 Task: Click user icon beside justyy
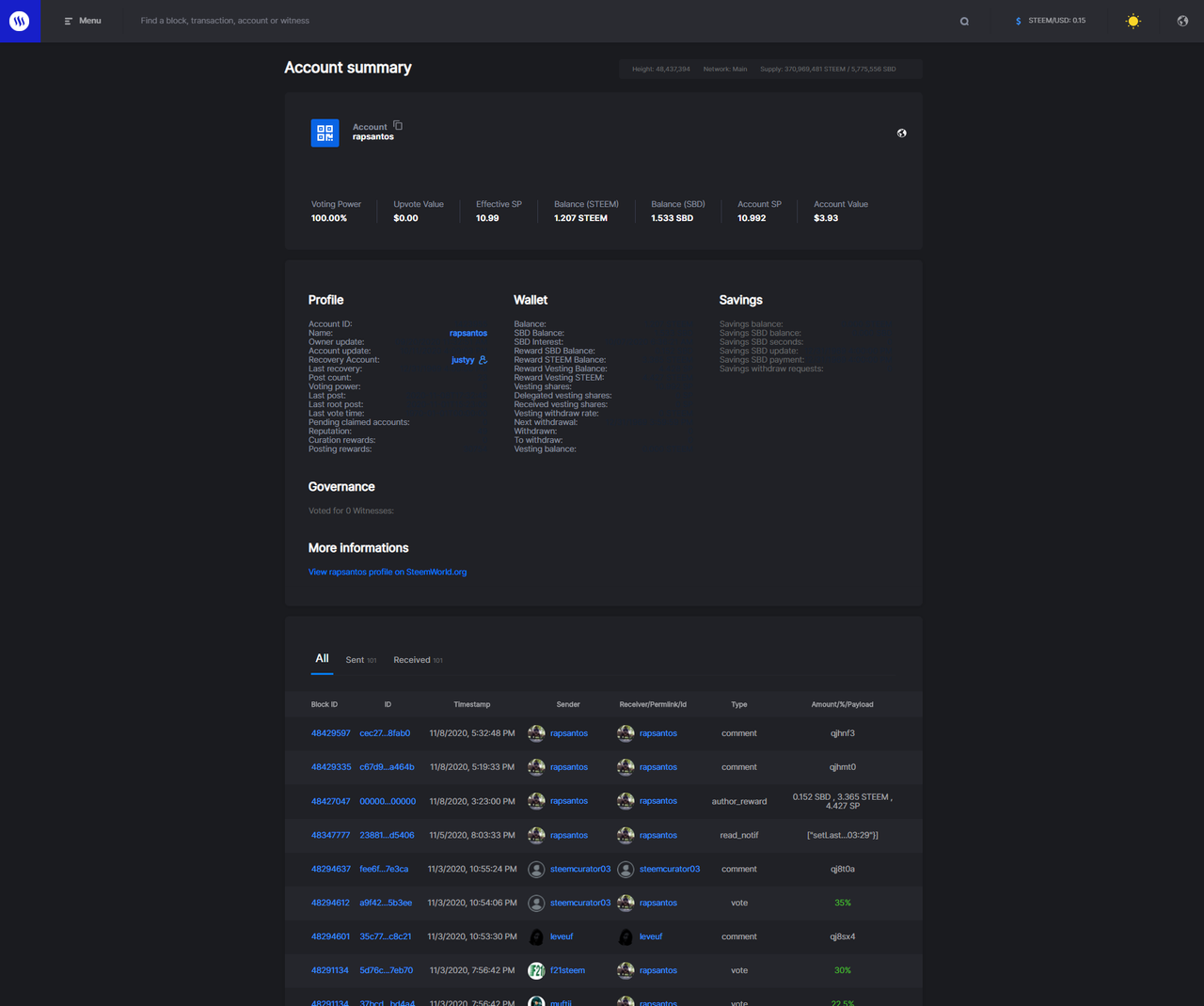click(483, 360)
